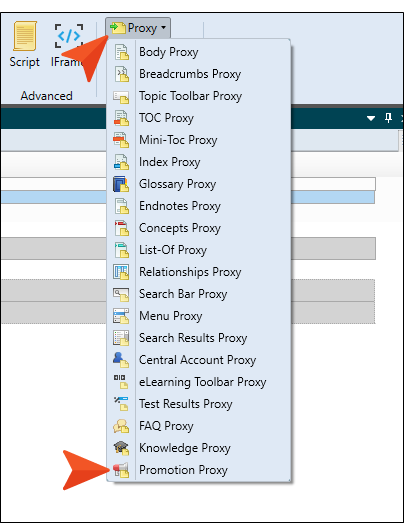This screenshot has width=404, height=523.
Task: Click the IFrame code bracket icon
Action: (x=68, y=35)
